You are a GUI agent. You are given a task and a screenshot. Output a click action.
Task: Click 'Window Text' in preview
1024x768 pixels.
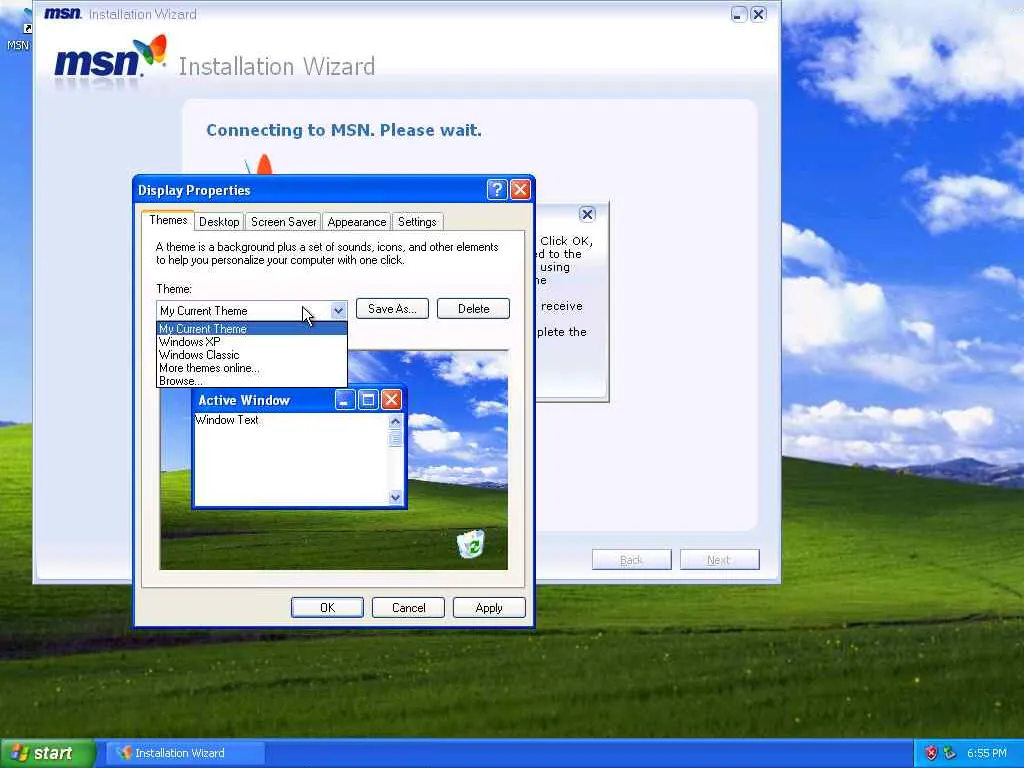227,420
